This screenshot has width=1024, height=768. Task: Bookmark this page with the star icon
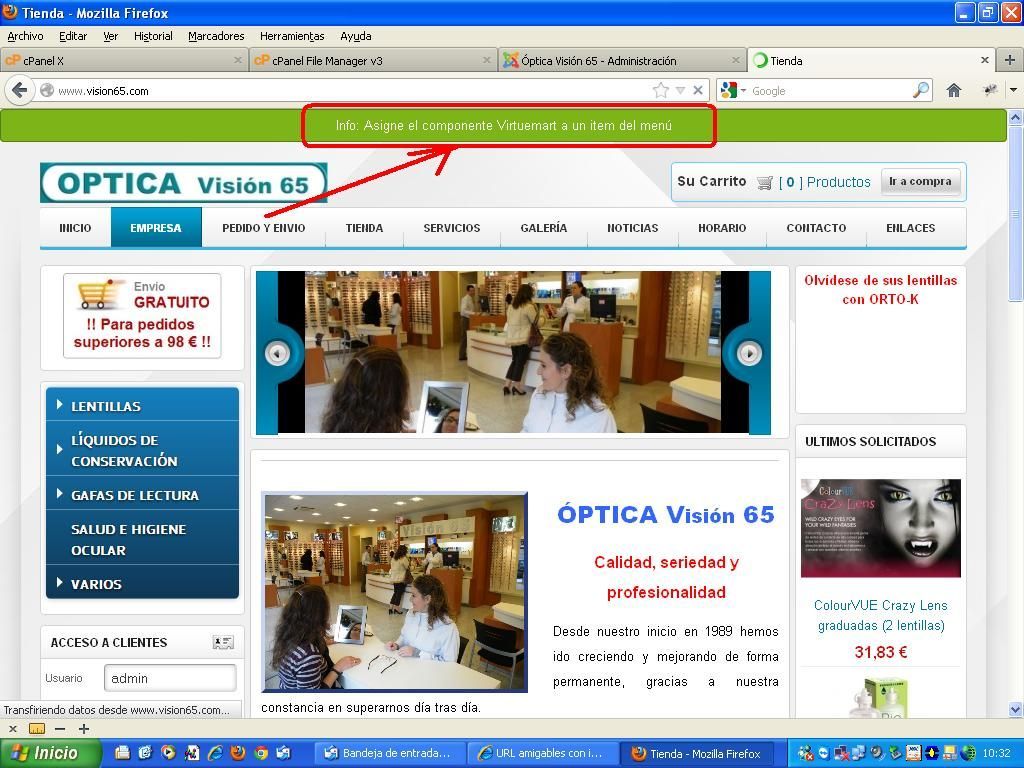tap(661, 91)
